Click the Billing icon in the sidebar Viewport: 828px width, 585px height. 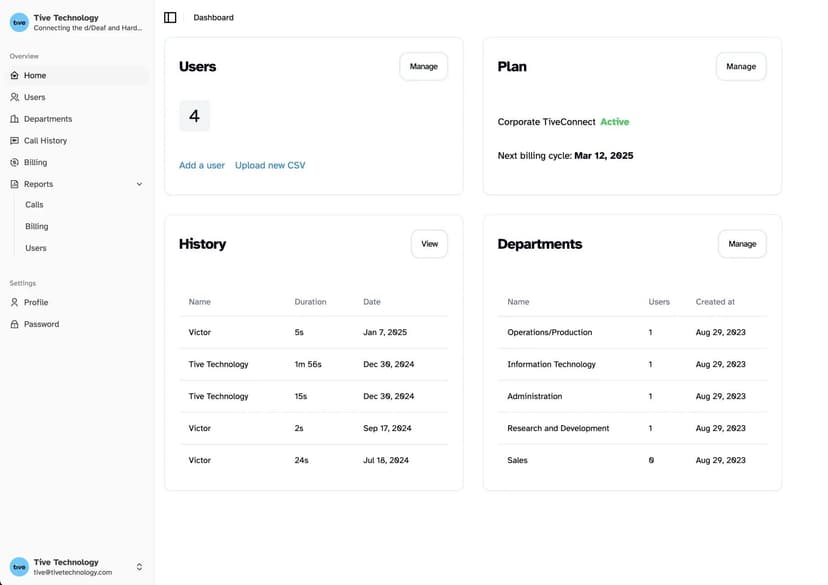coord(14,162)
